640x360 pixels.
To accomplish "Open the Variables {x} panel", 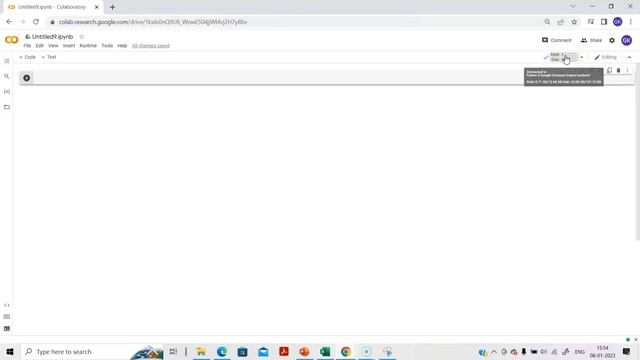I will coord(7,91).
